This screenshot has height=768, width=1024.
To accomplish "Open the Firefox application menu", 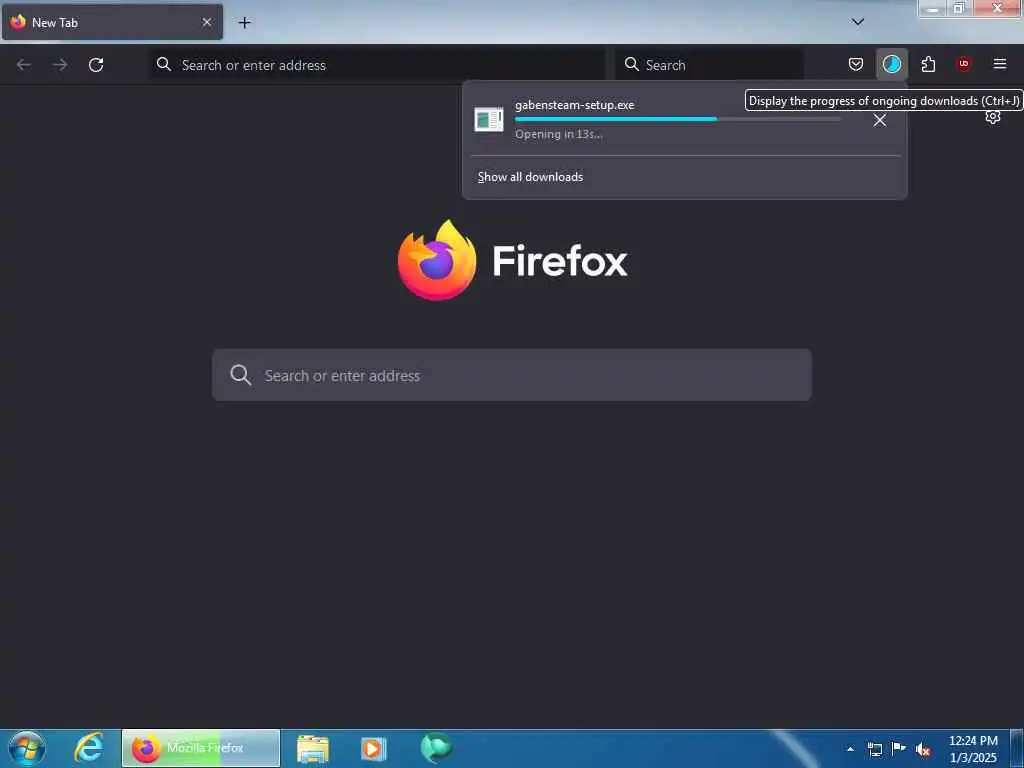I will (x=1000, y=63).
